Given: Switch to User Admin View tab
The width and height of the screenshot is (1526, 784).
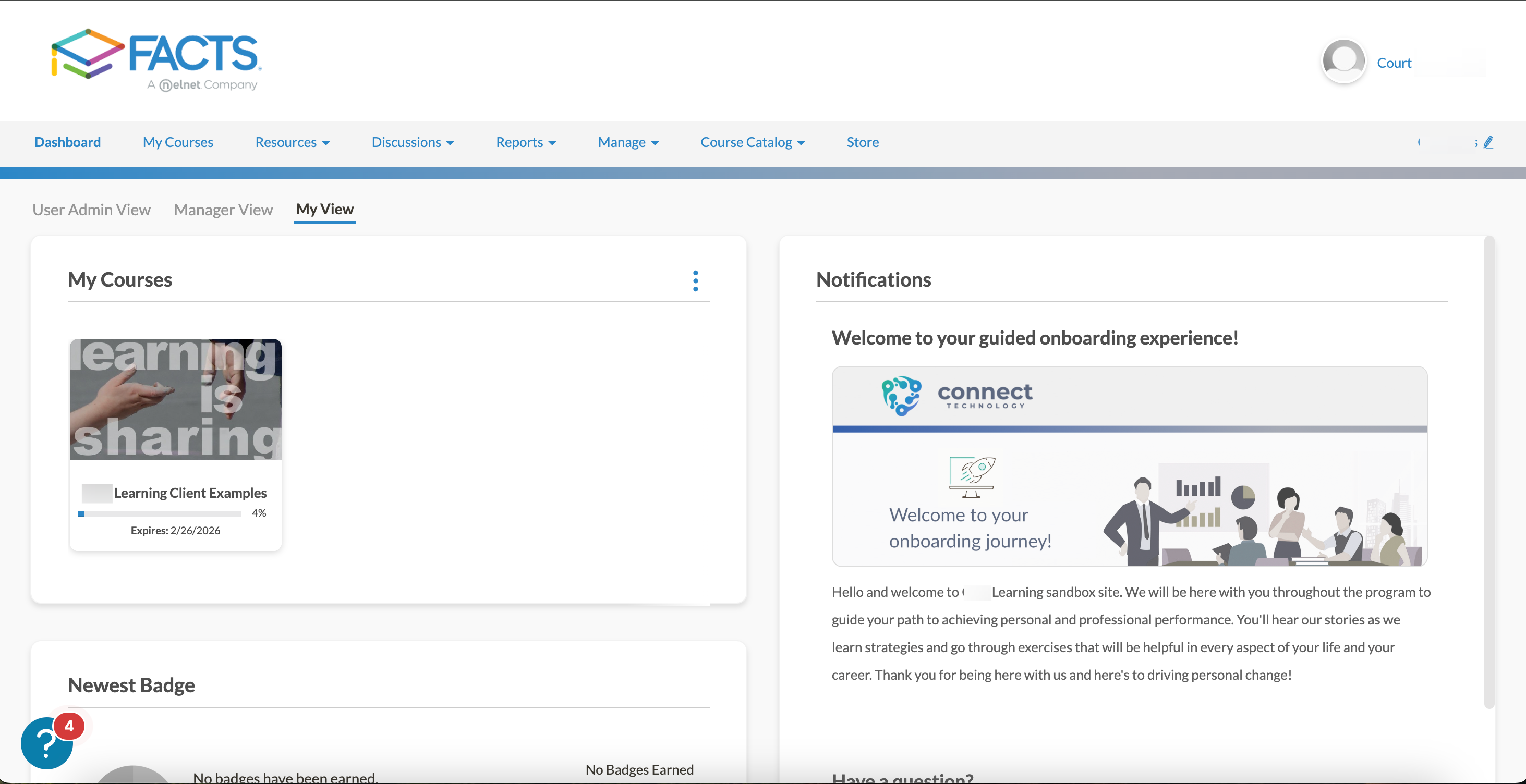Looking at the screenshot, I should (x=91, y=210).
